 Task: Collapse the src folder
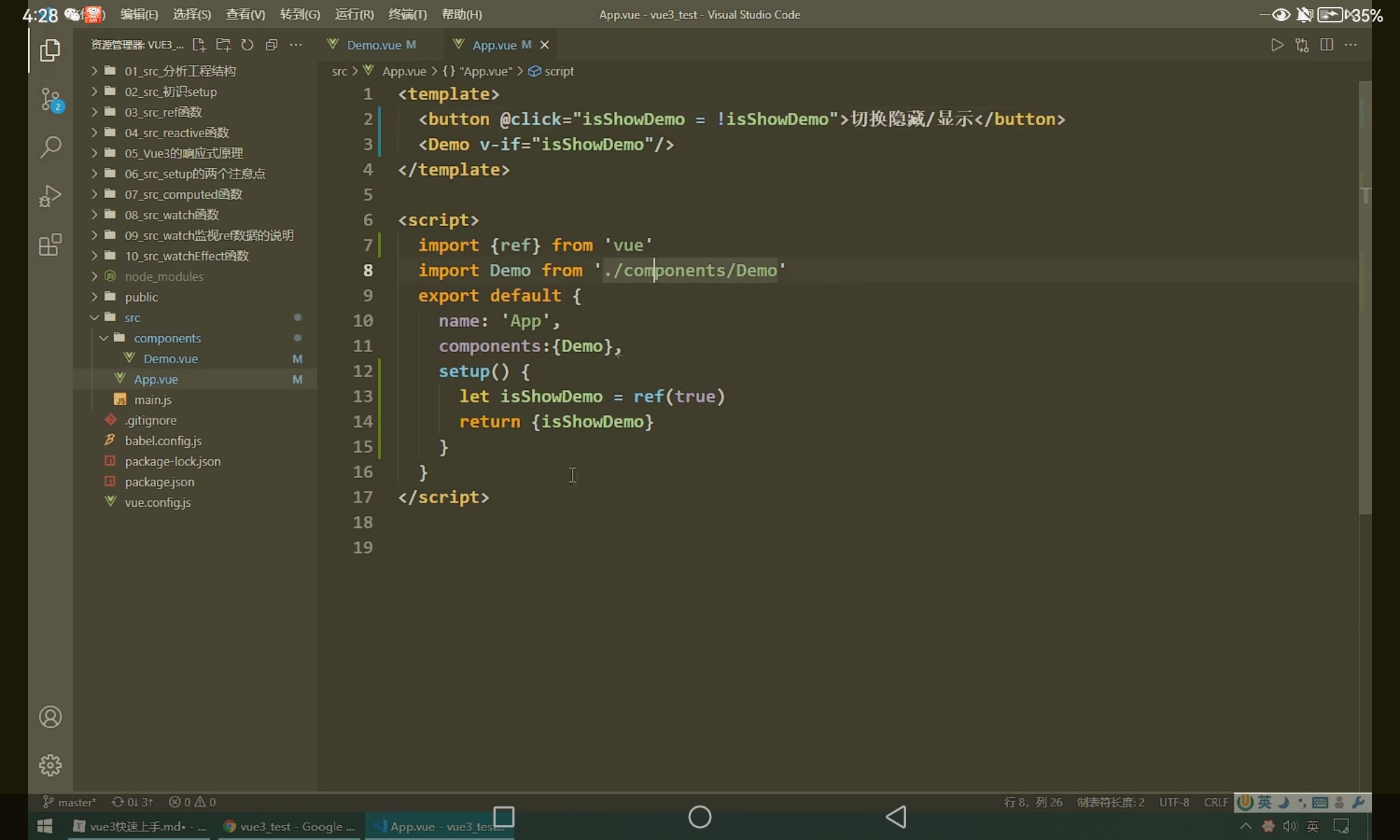click(132, 318)
